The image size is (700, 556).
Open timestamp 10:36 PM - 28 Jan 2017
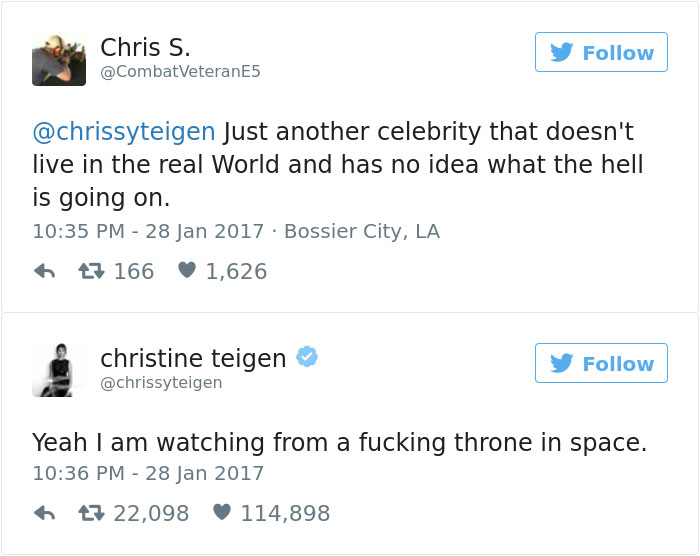[x=148, y=473]
